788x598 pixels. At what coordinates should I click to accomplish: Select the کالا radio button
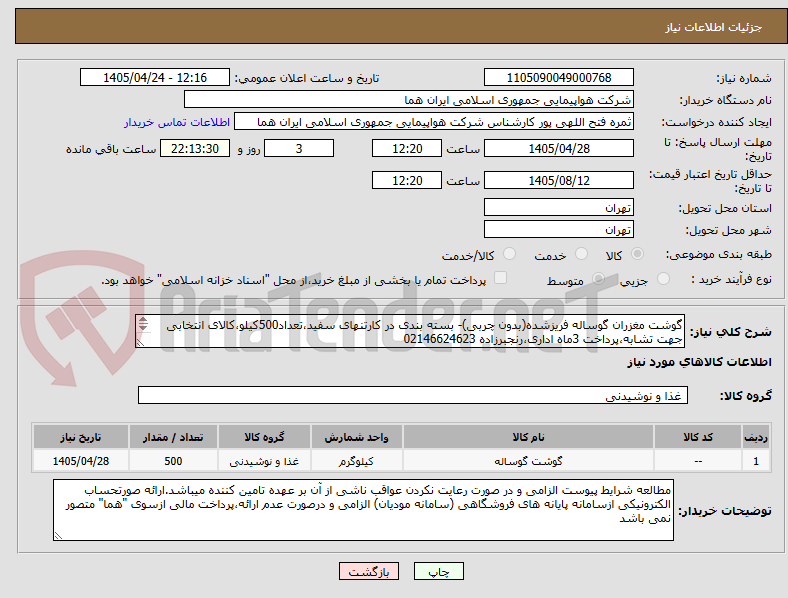(637, 254)
